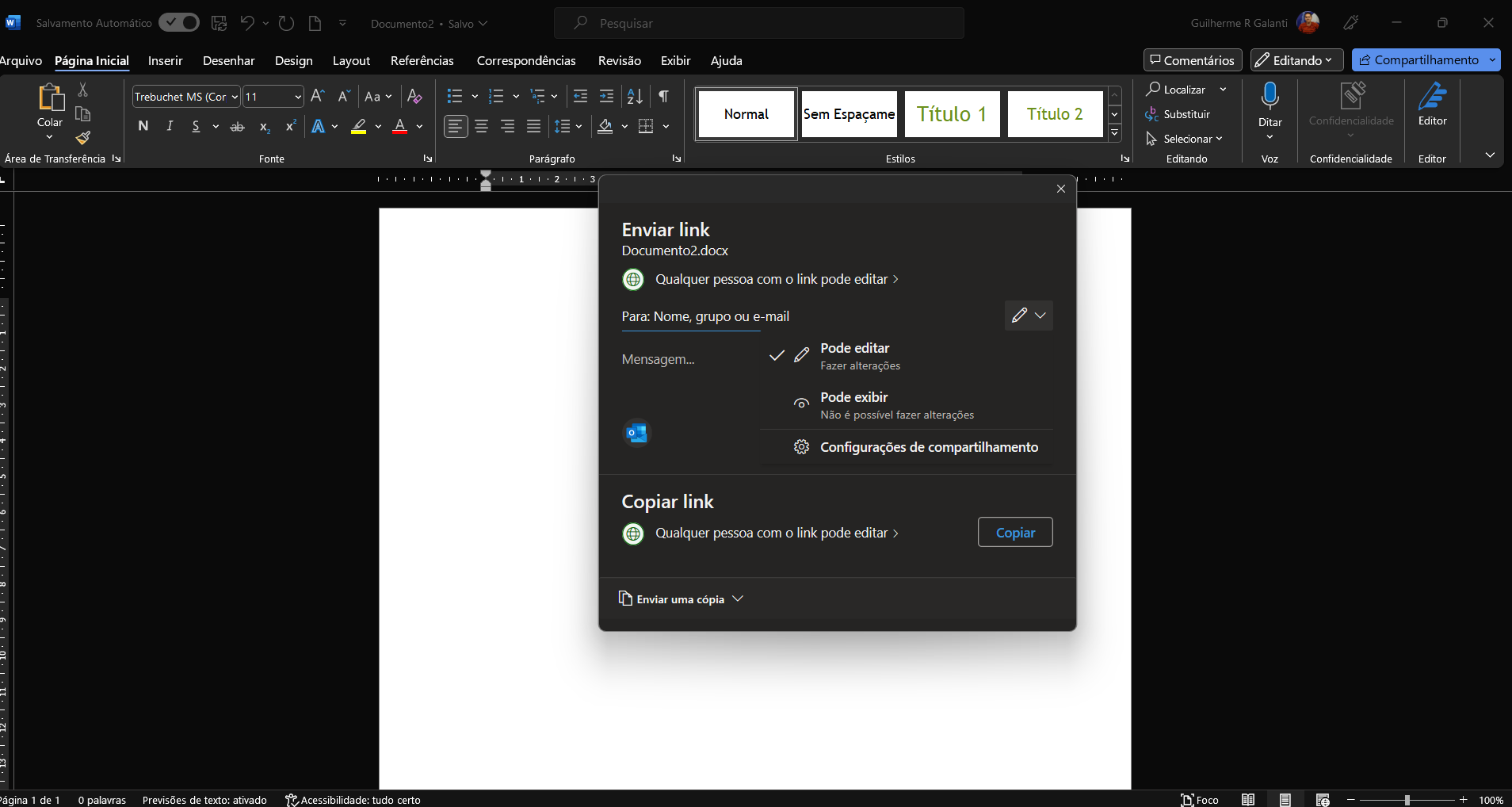Expand the styles gallery More arrow
This screenshot has width=1512, height=807.
[1115, 133]
